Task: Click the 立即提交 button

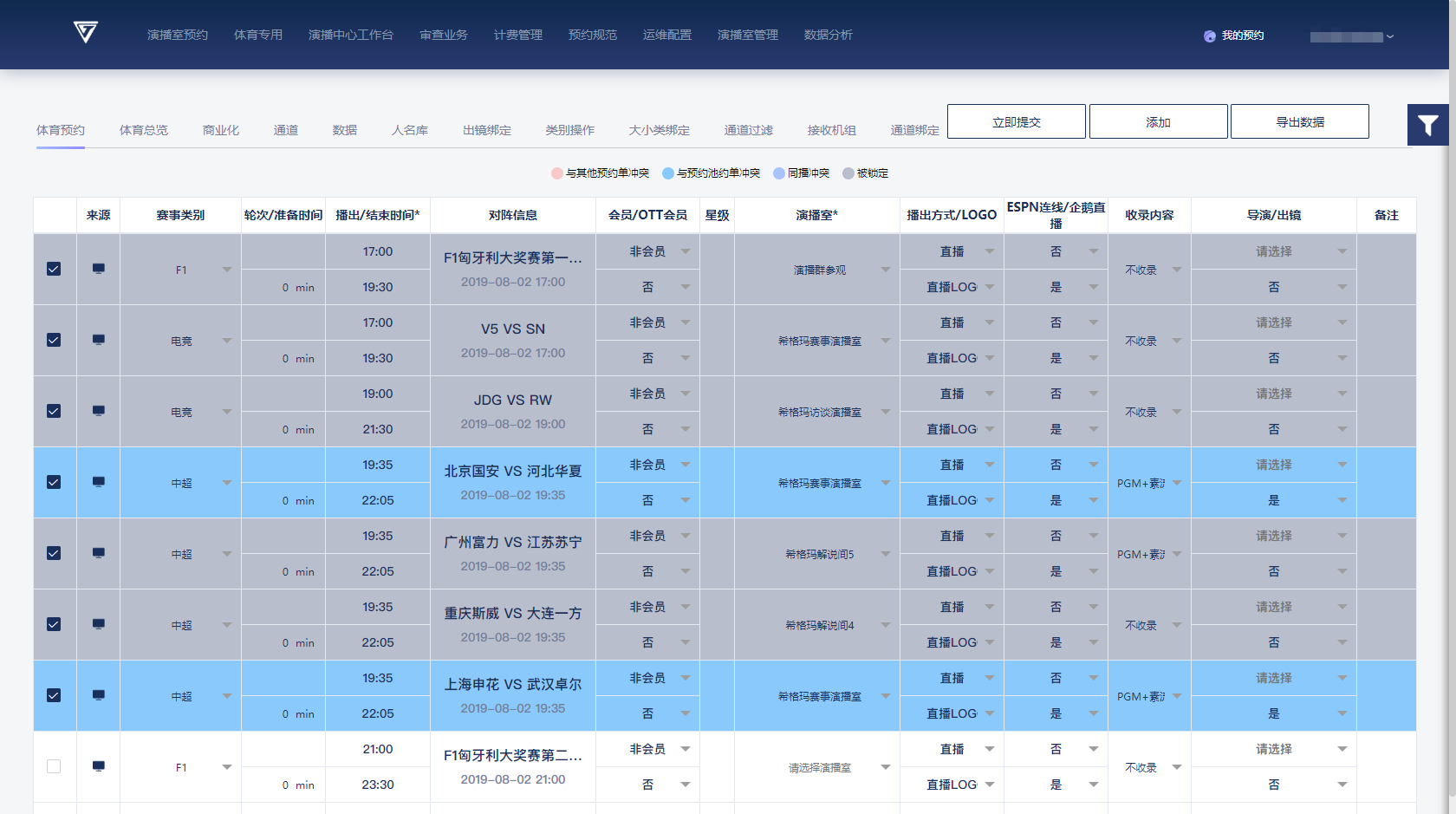Action: tap(1017, 121)
